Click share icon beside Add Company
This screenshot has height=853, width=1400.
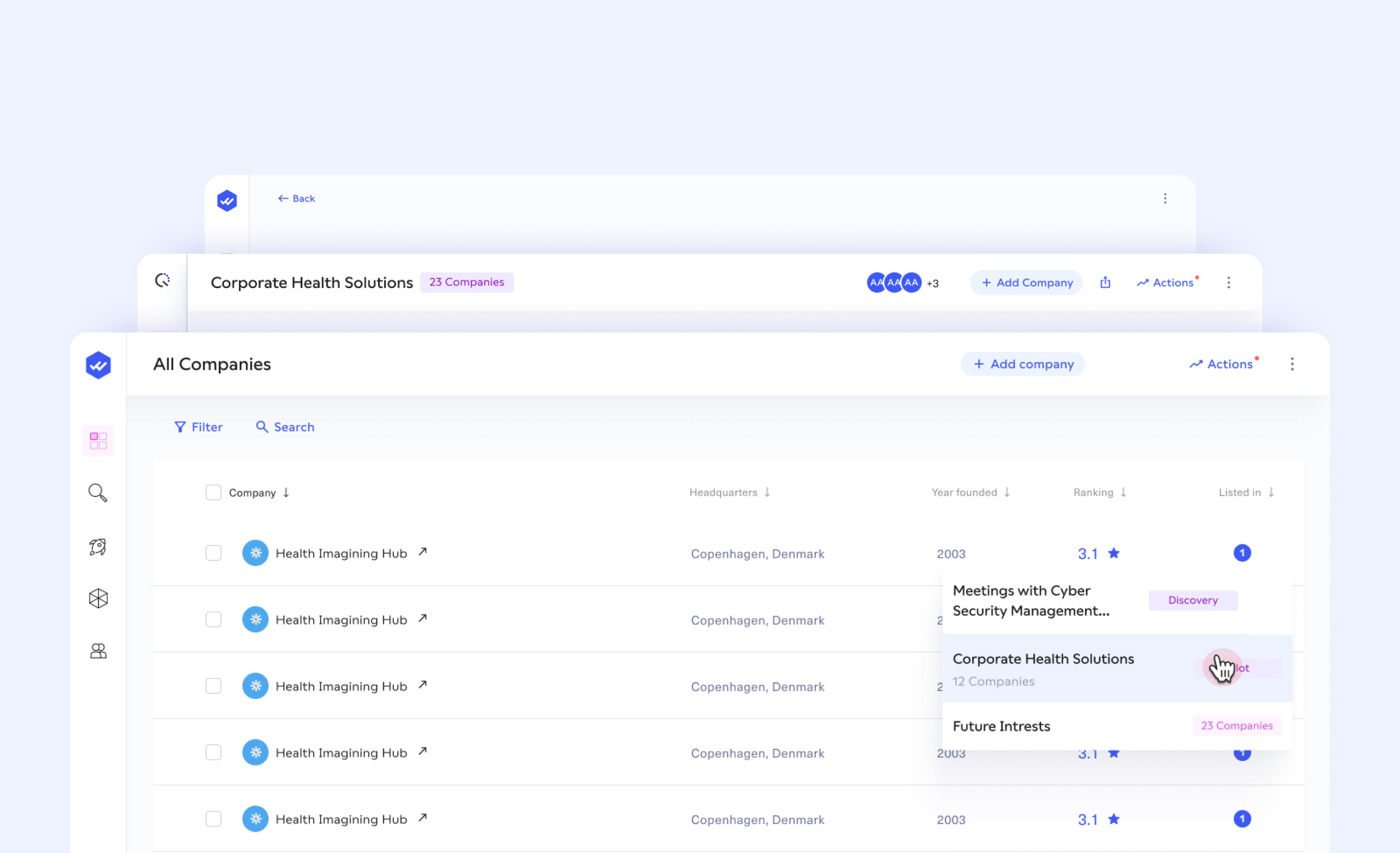1105,282
